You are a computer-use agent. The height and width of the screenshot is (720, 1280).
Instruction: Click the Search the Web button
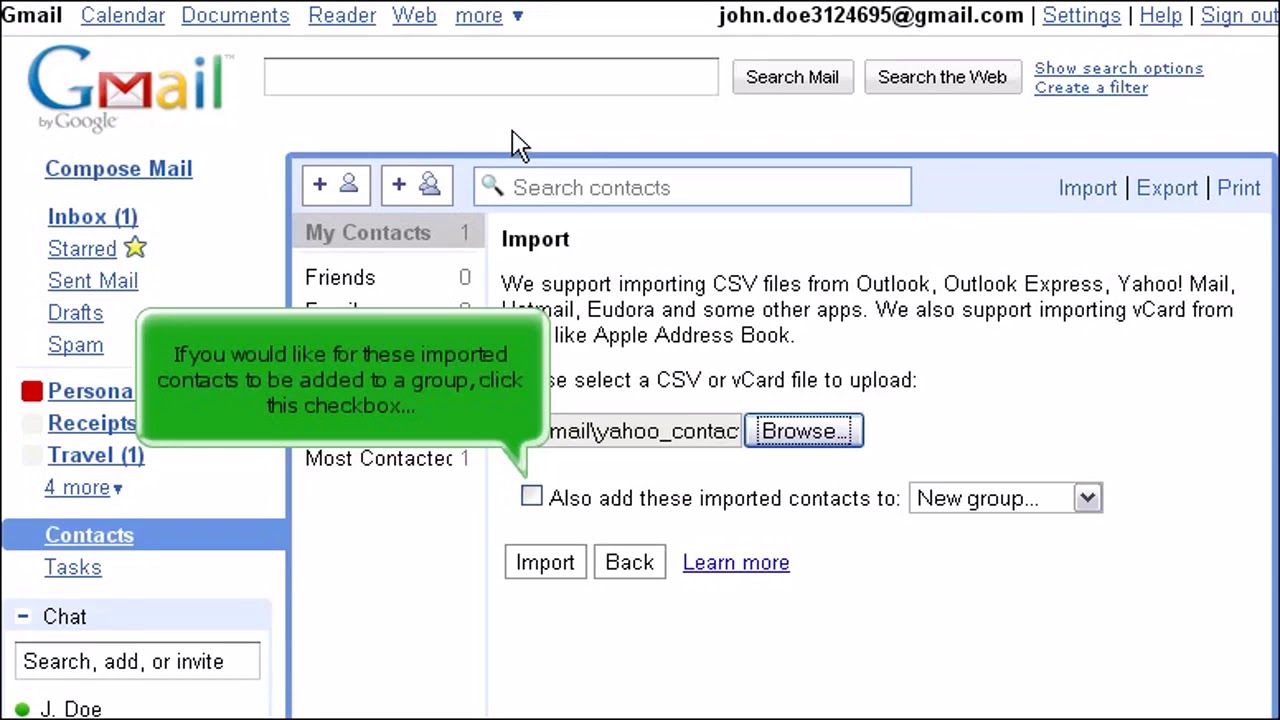[942, 77]
